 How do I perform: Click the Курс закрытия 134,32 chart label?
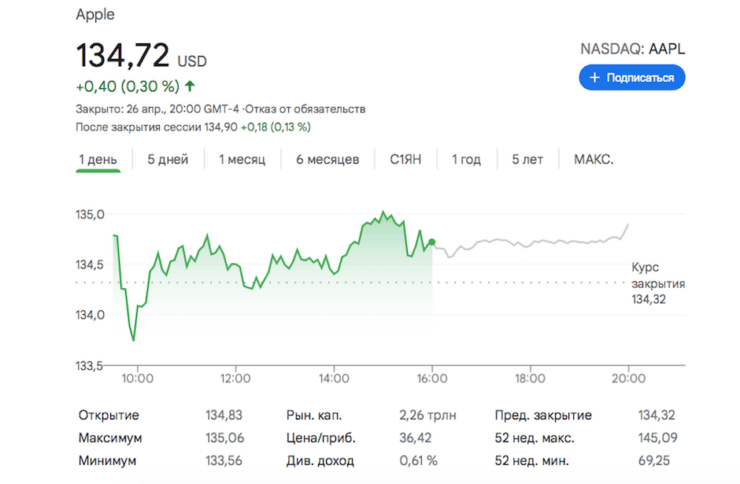coord(658,283)
